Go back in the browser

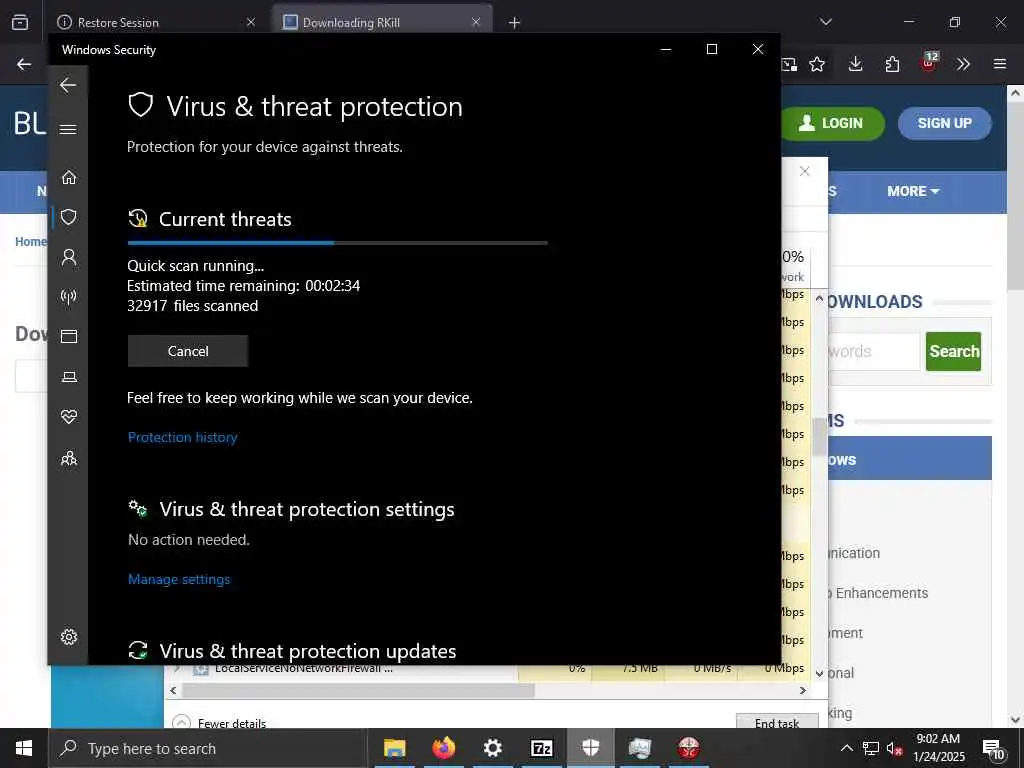click(24, 64)
